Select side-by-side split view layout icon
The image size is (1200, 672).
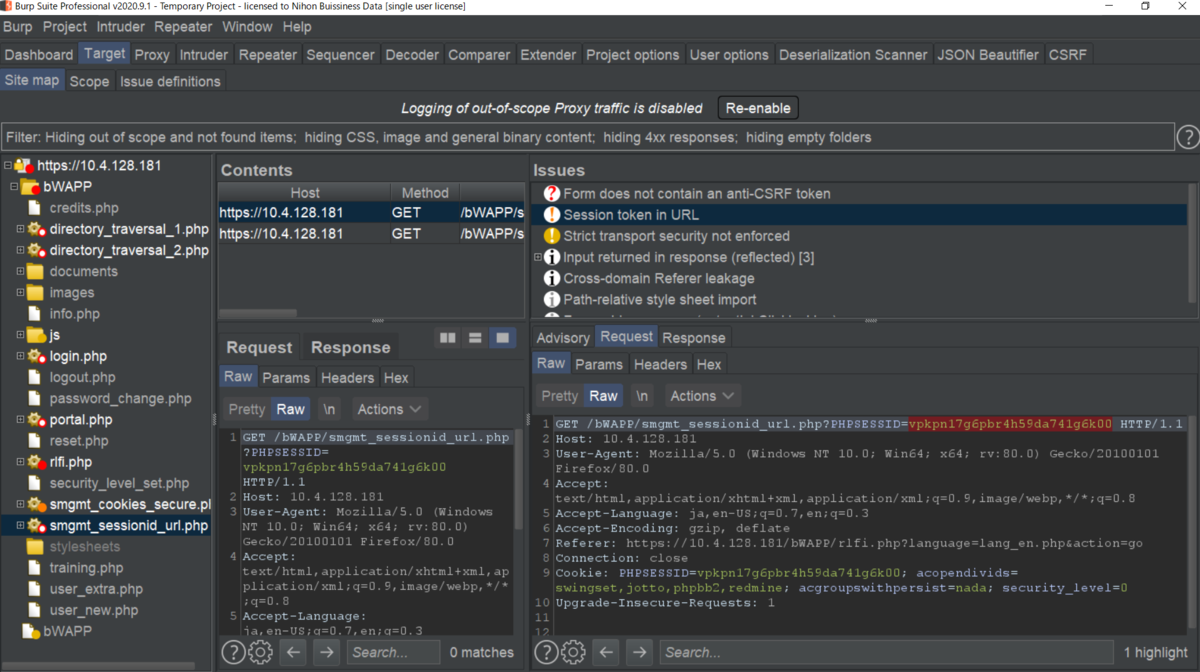tap(448, 338)
